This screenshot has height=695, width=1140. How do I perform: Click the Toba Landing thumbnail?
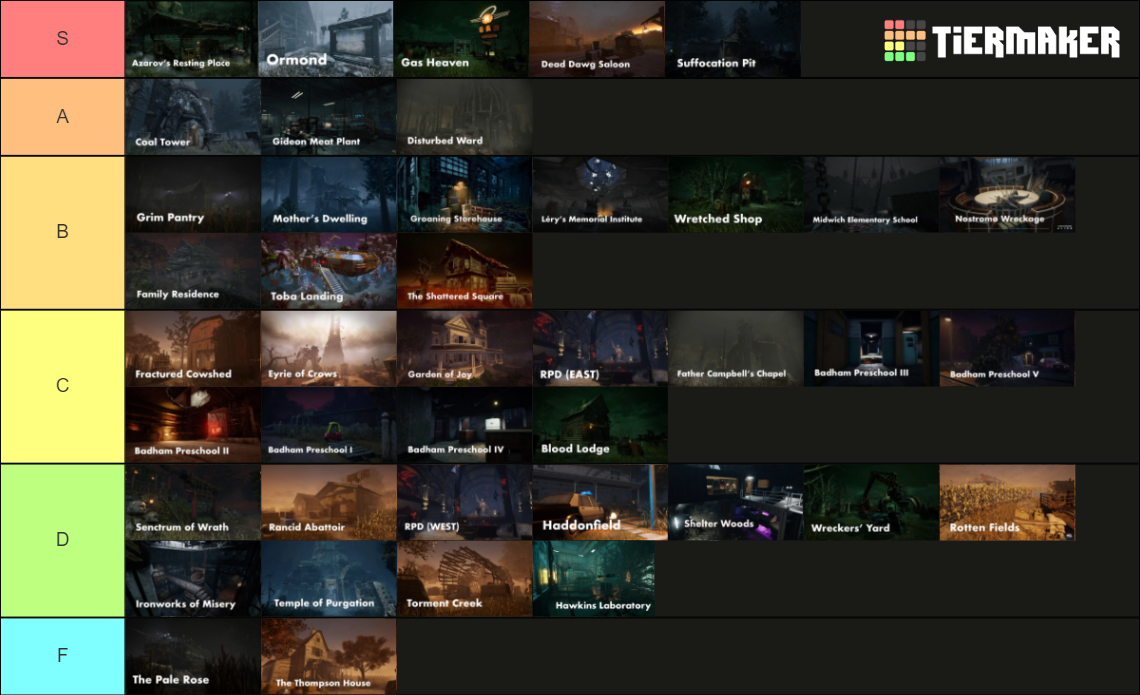pyautogui.click(x=326, y=271)
